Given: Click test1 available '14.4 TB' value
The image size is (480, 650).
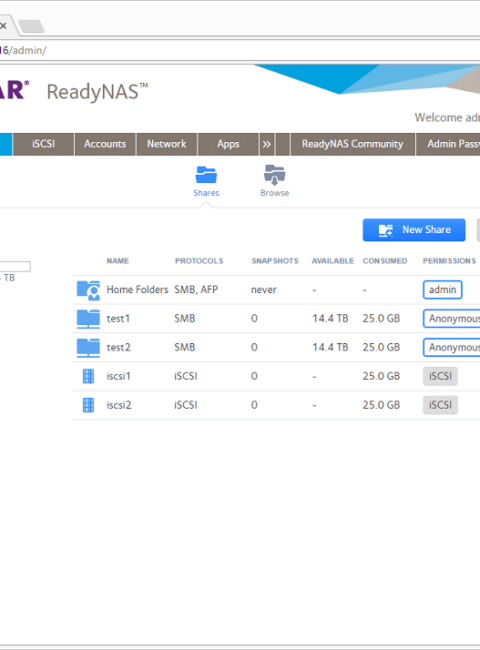Looking at the screenshot, I should pyautogui.click(x=330, y=318).
